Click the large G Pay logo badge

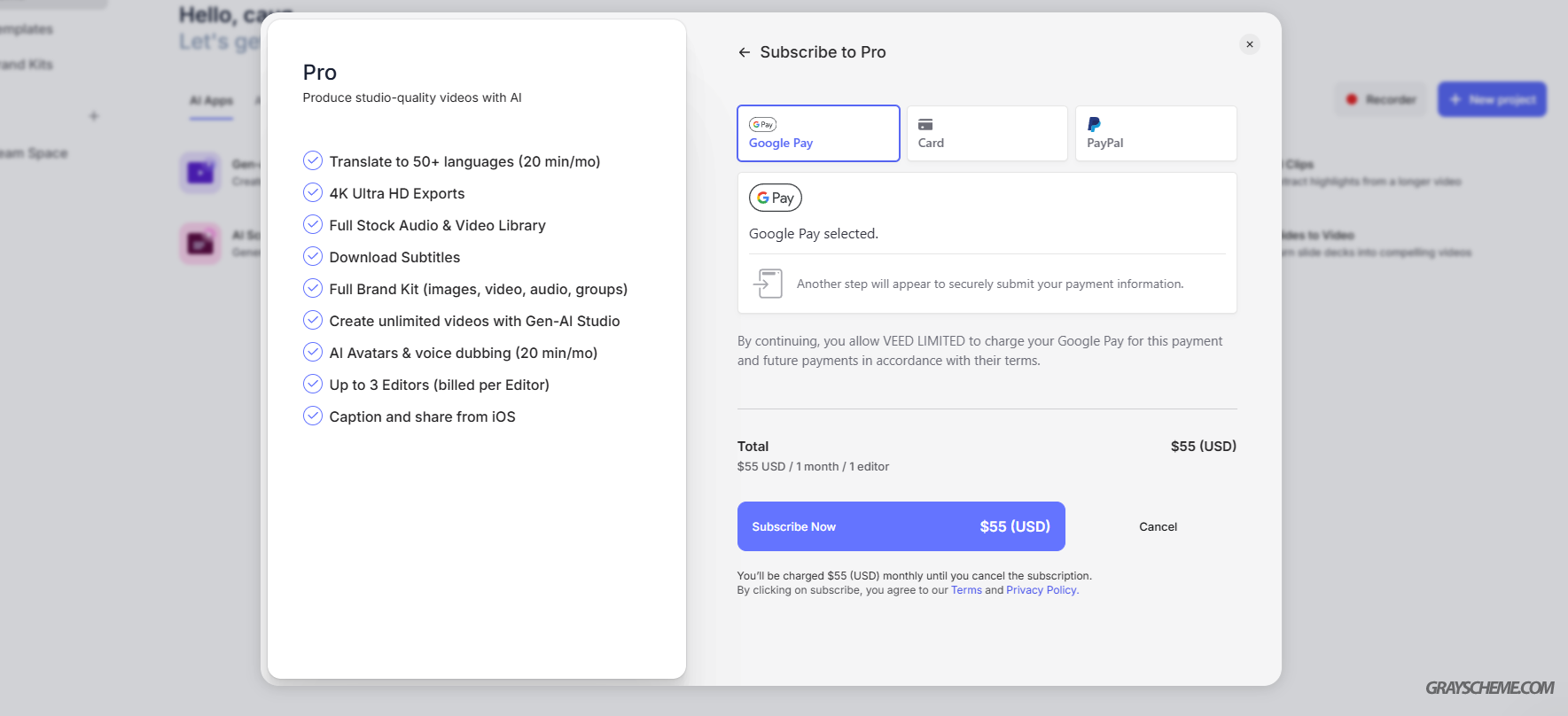coord(776,198)
